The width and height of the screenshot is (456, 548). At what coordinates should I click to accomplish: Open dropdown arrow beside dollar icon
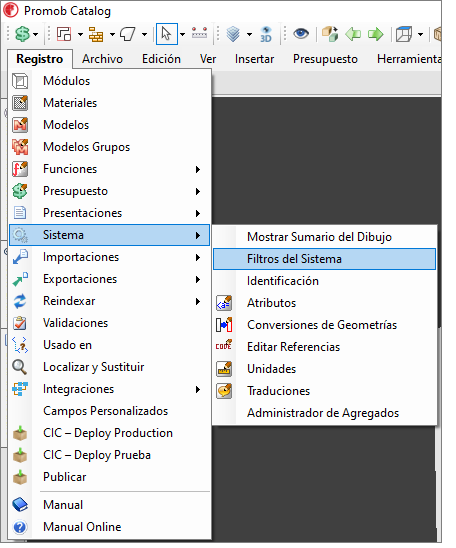[x=36, y=34]
